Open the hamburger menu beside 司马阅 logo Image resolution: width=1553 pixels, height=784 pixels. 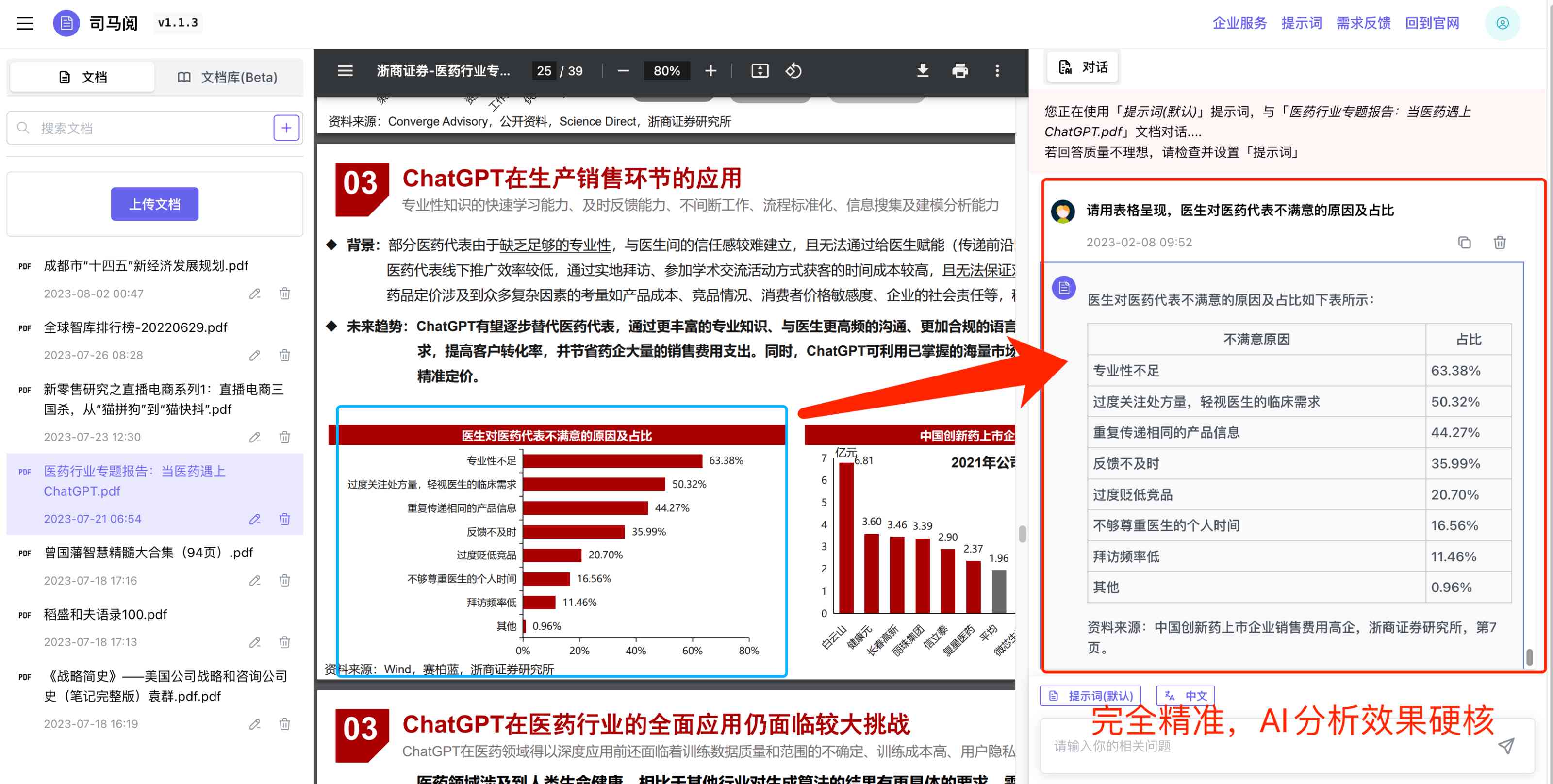tap(25, 23)
